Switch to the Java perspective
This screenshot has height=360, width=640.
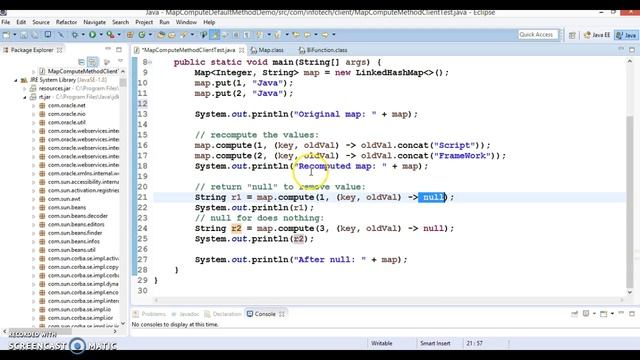point(627,35)
